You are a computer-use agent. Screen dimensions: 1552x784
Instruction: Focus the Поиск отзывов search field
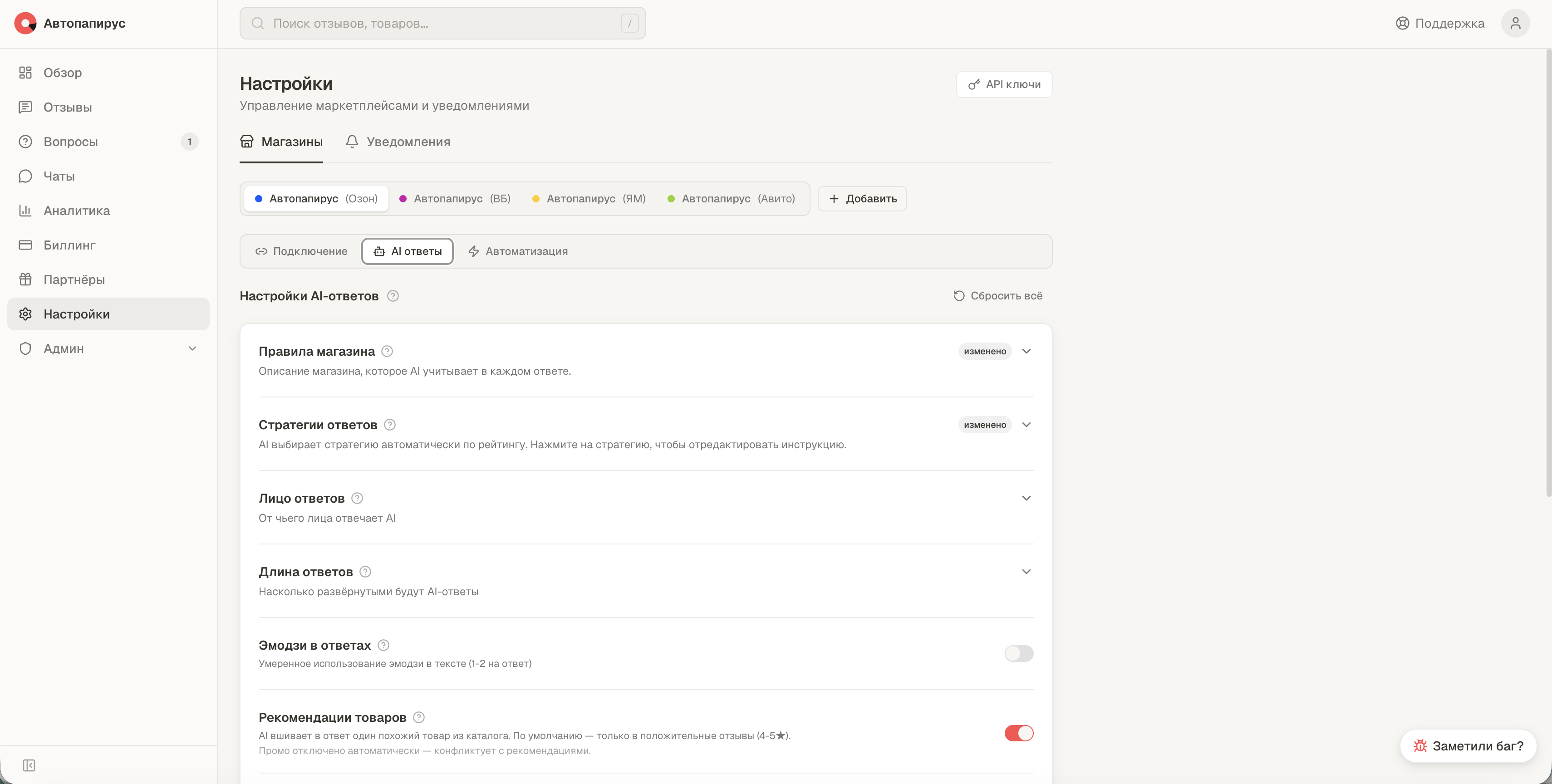443,24
